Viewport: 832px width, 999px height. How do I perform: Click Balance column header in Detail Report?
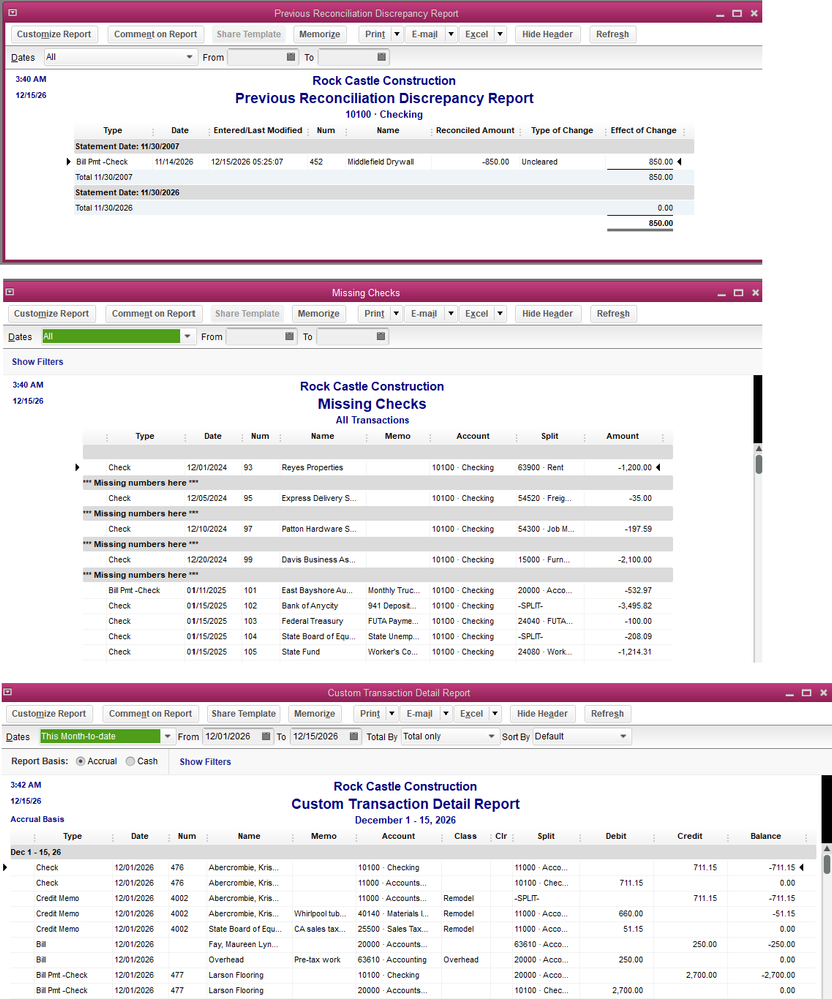click(x=766, y=836)
